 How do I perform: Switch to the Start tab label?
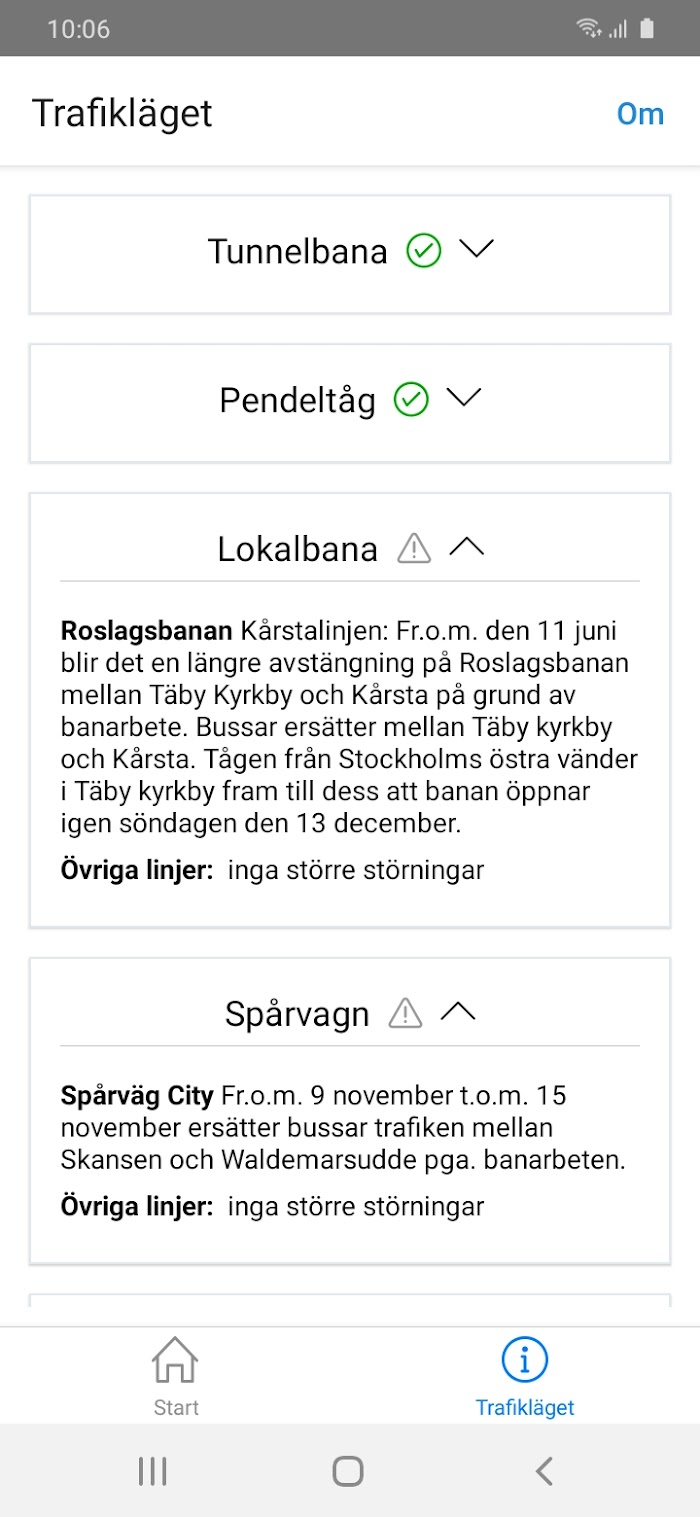[x=176, y=1407]
